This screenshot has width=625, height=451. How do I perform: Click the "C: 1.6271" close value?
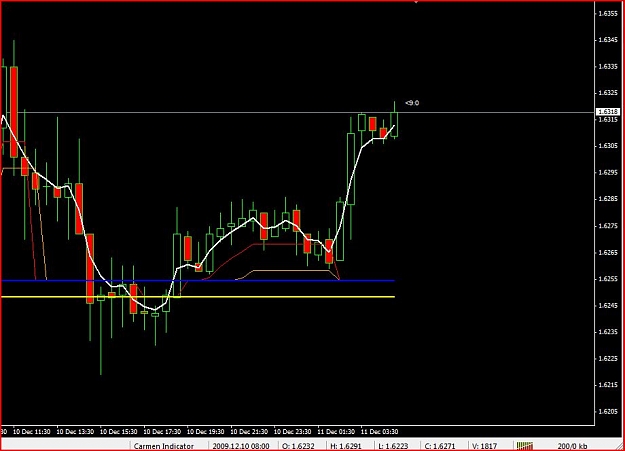tap(442, 446)
